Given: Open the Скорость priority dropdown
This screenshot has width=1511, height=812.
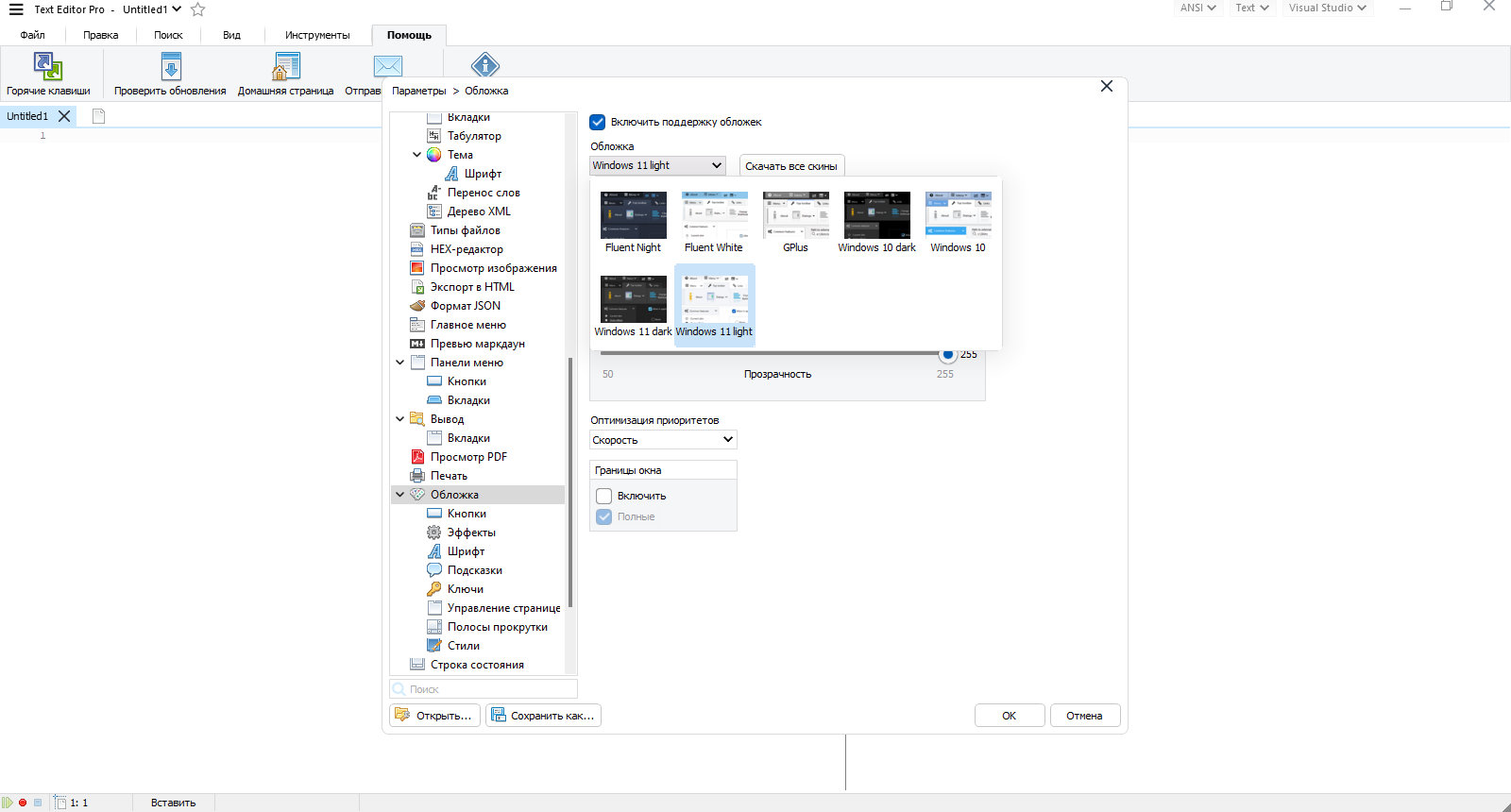Looking at the screenshot, I should point(663,440).
